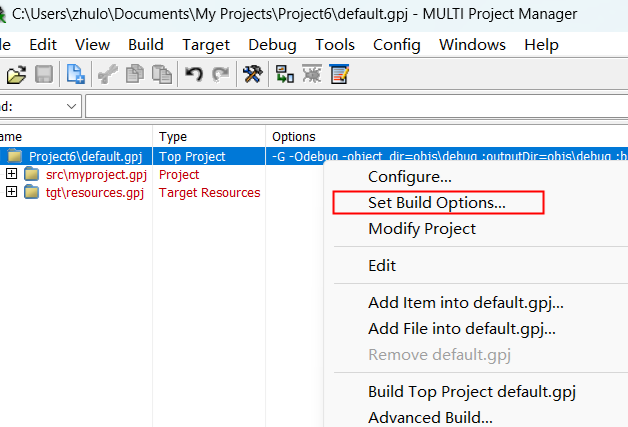The width and height of the screenshot is (628, 427).
Task: Click the Debug bug icon
Action: [311, 75]
